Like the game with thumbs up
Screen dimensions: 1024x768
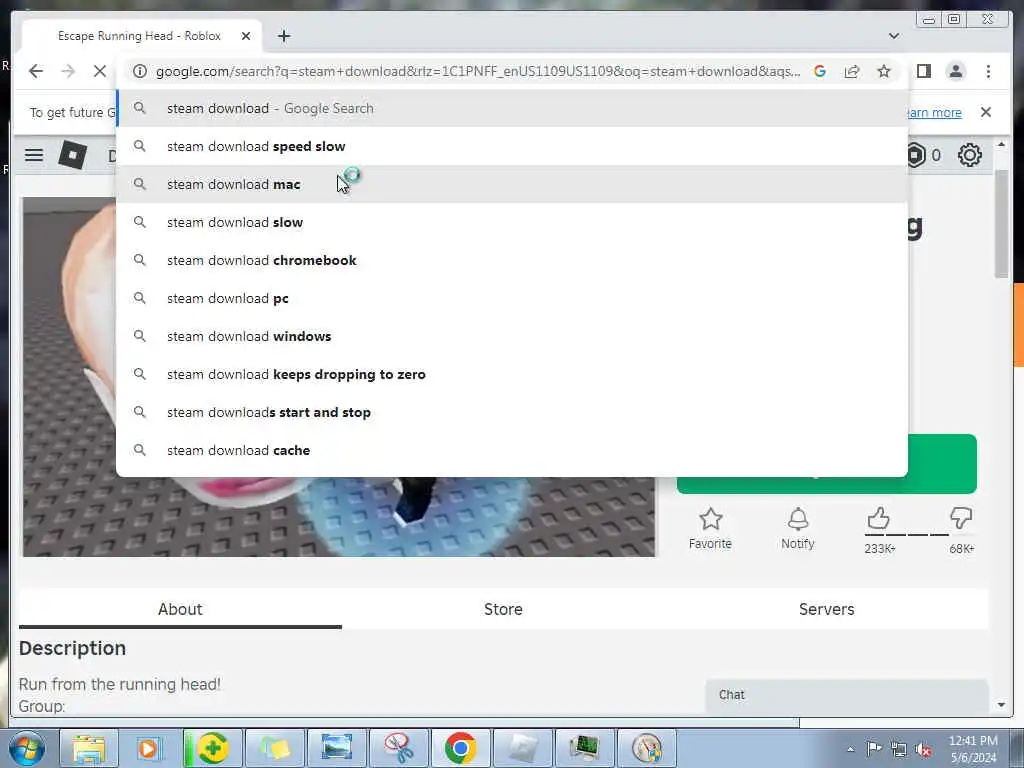(x=878, y=519)
